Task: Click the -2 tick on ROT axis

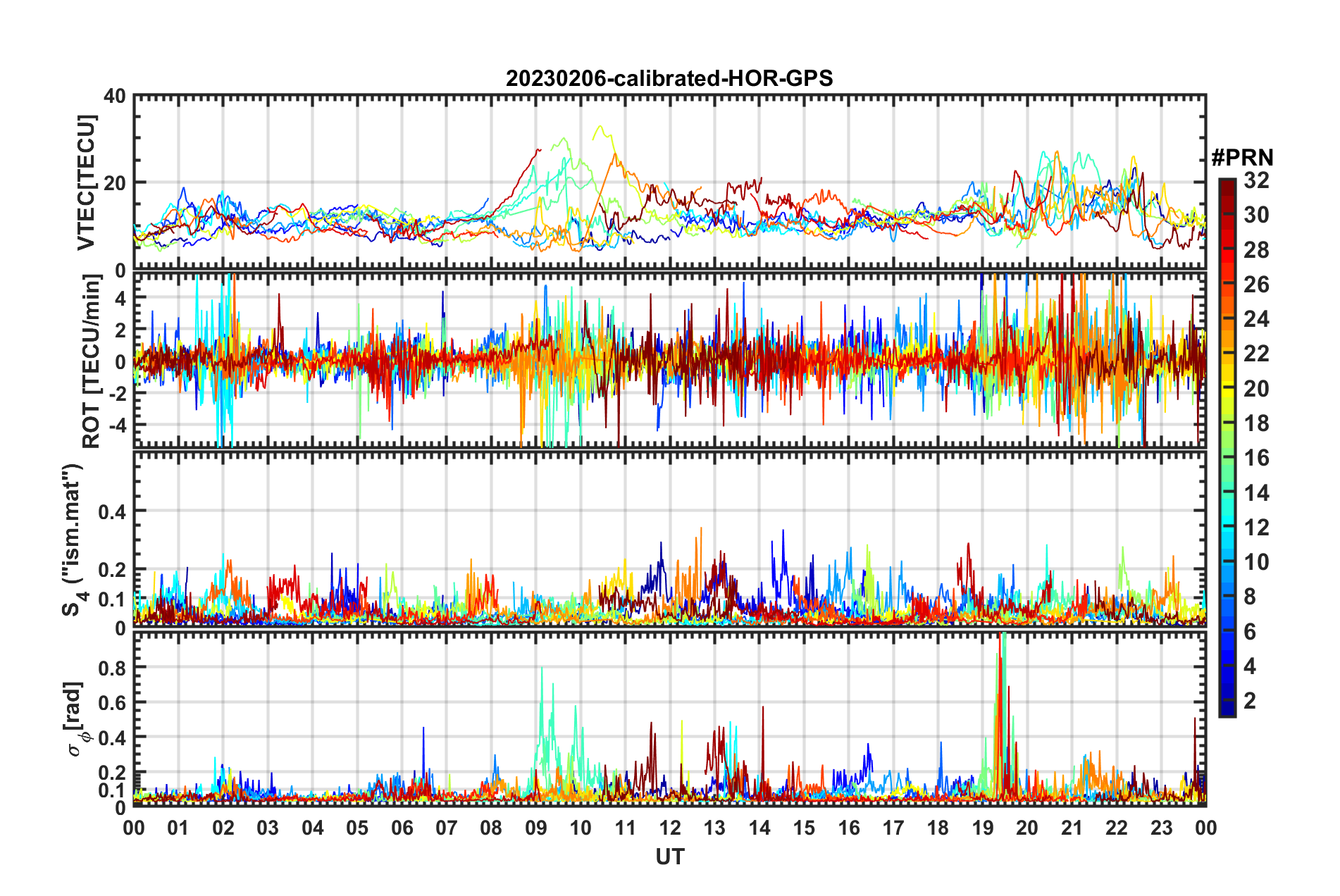Action: [x=116, y=394]
